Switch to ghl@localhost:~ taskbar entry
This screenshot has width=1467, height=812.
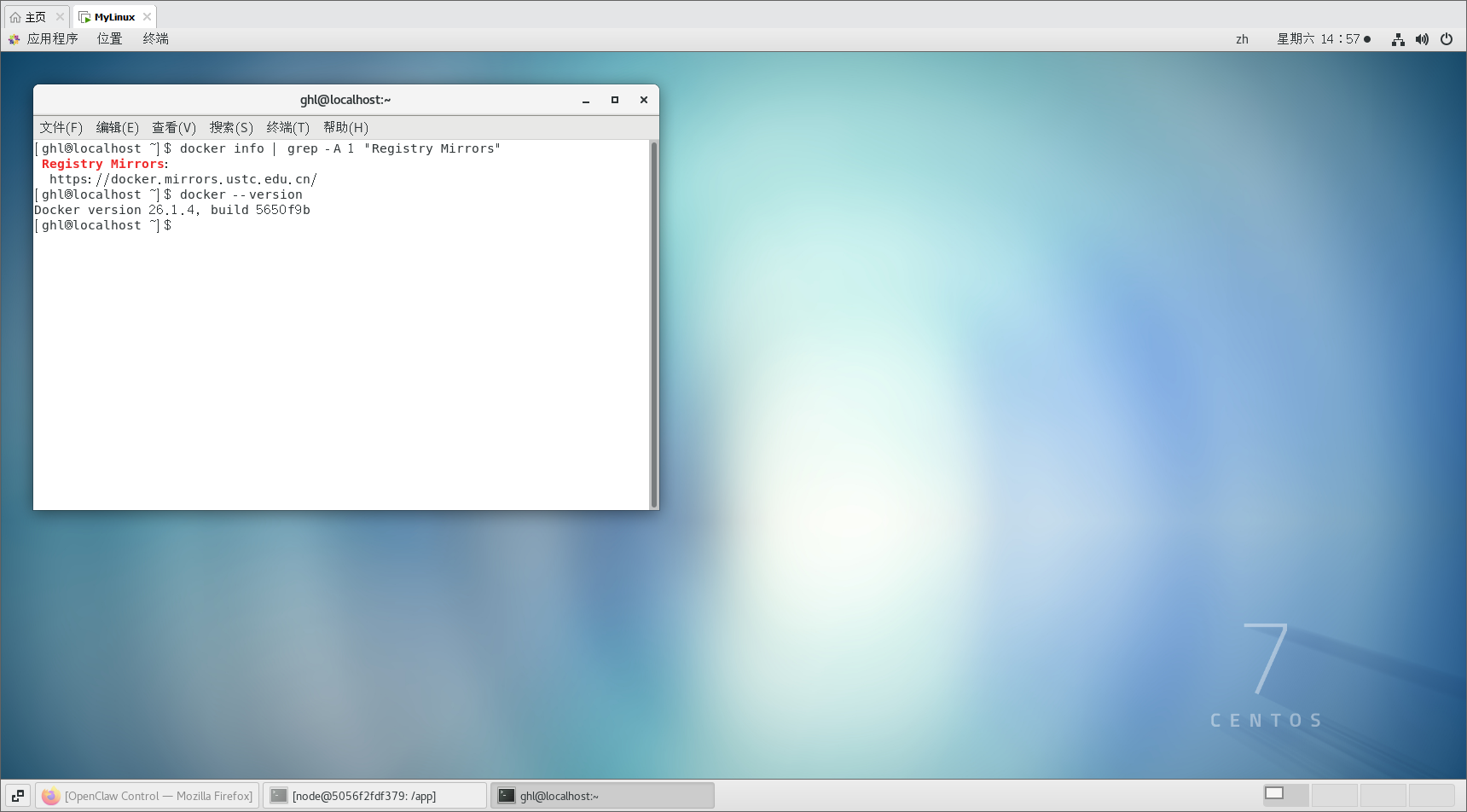coord(602,796)
